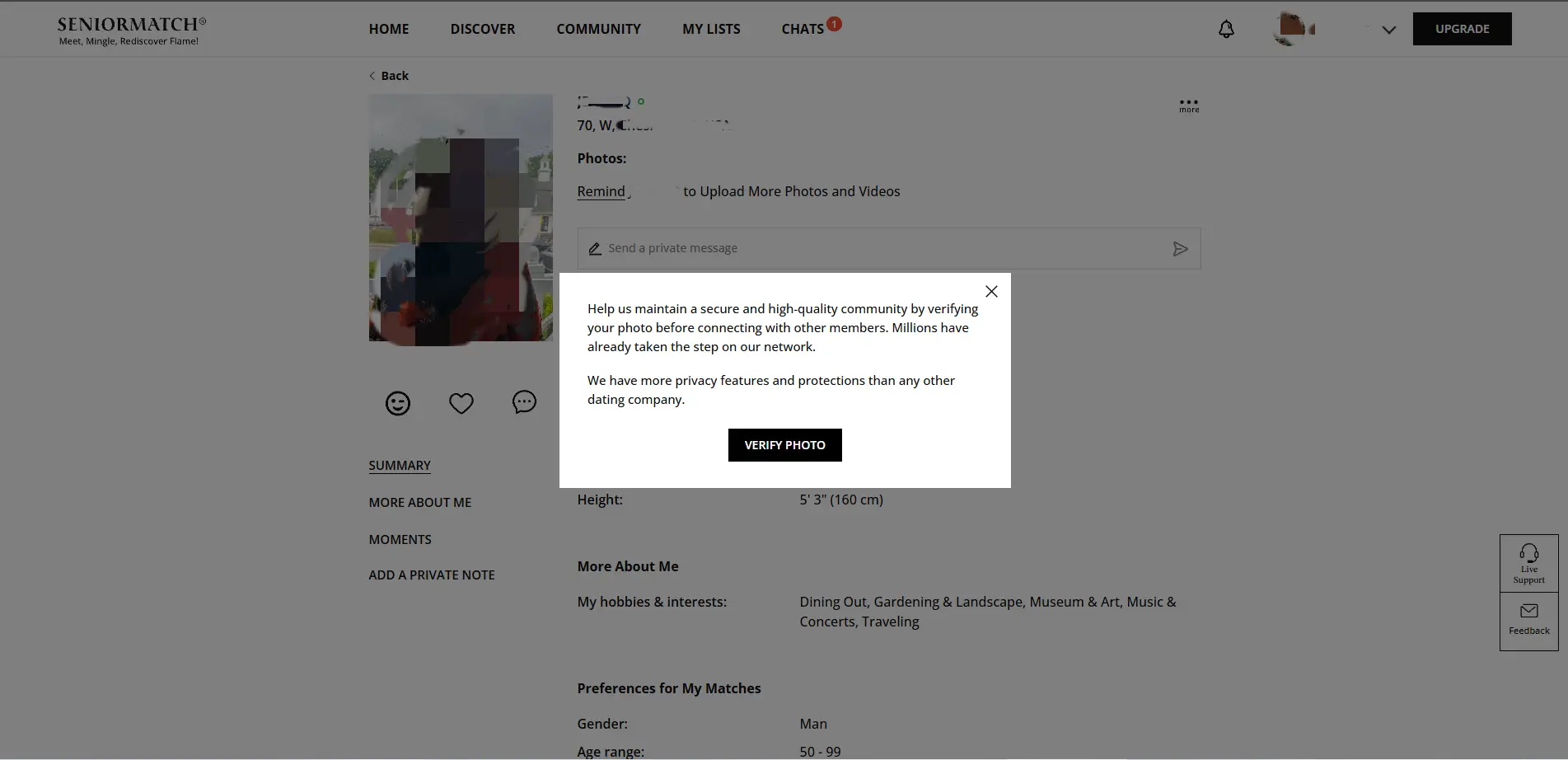The width and height of the screenshot is (1568, 760).
Task: Click the VERIFY PHOTO button
Action: 784,445
